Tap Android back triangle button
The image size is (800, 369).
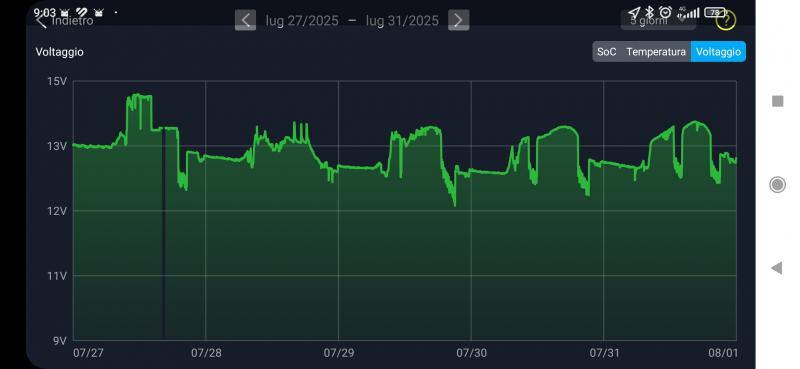(777, 267)
